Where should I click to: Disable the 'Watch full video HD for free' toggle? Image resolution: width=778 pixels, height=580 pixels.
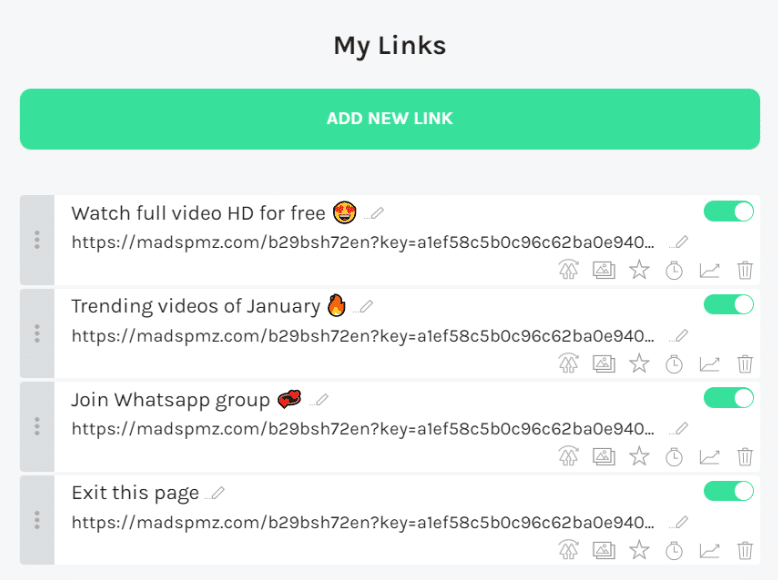tap(728, 211)
